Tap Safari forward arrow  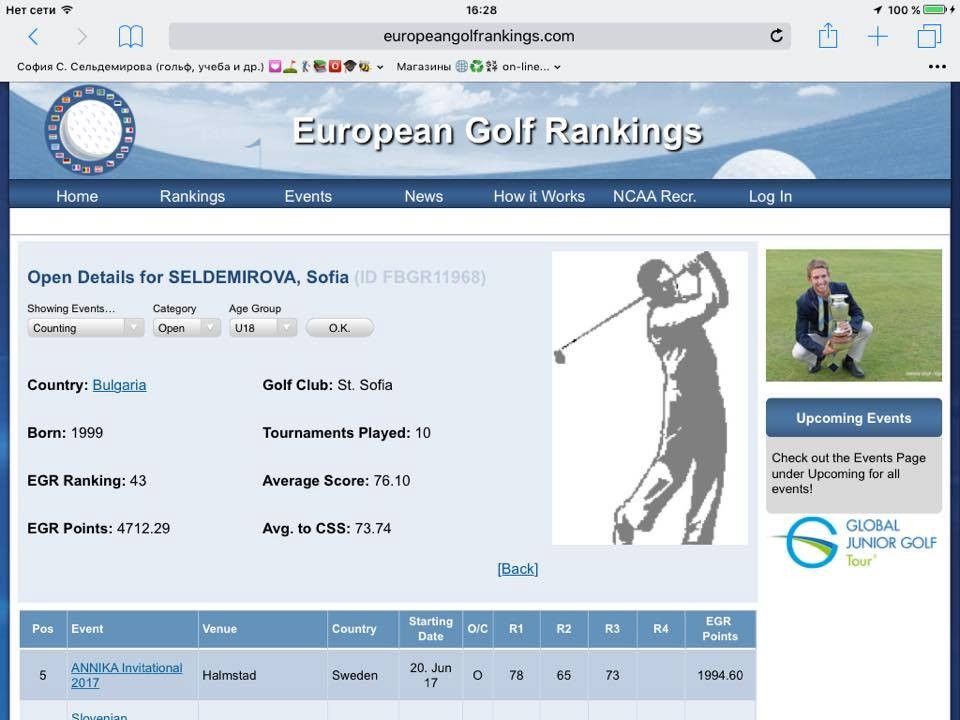tap(81, 37)
